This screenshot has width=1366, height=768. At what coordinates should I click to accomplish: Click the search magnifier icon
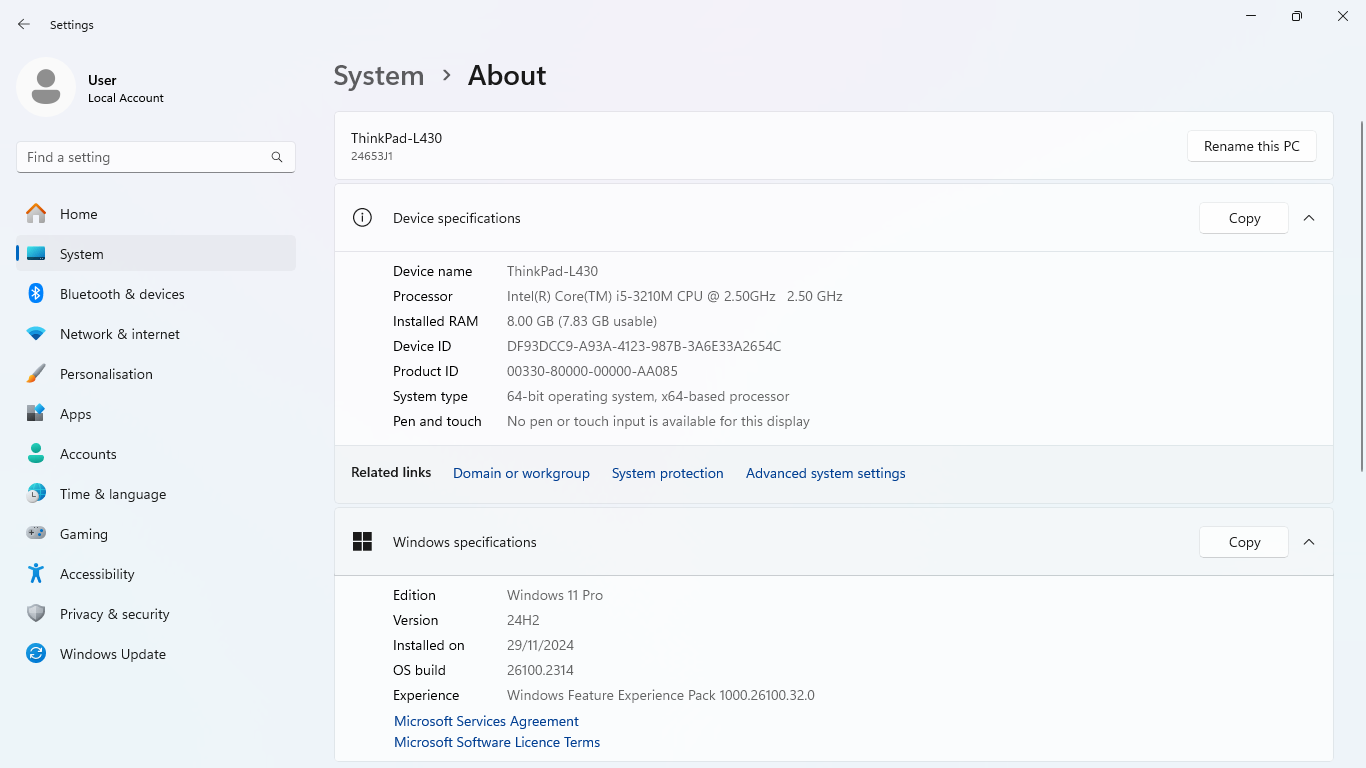tap(277, 157)
